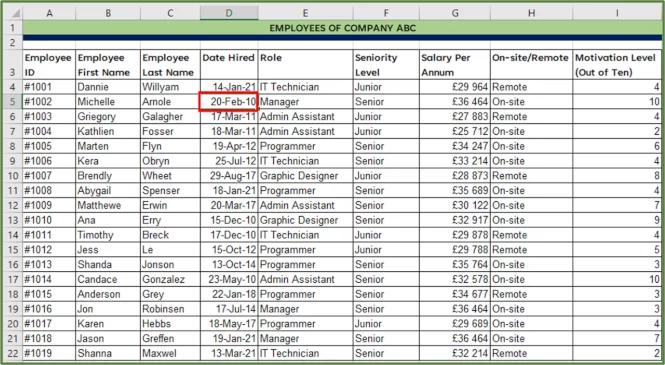Click the Seniority Level header cell
Image resolution: width=665 pixels, height=365 pixels.
(x=386, y=64)
